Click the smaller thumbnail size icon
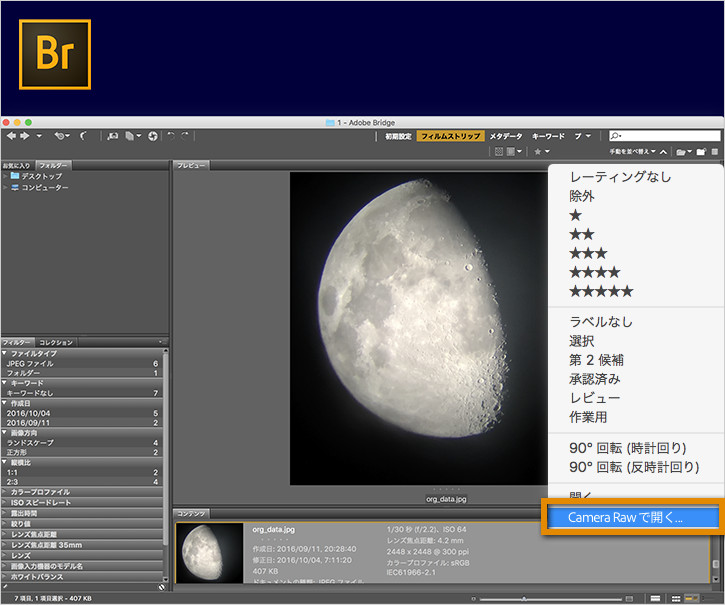This screenshot has height=605, width=725. pos(473,599)
